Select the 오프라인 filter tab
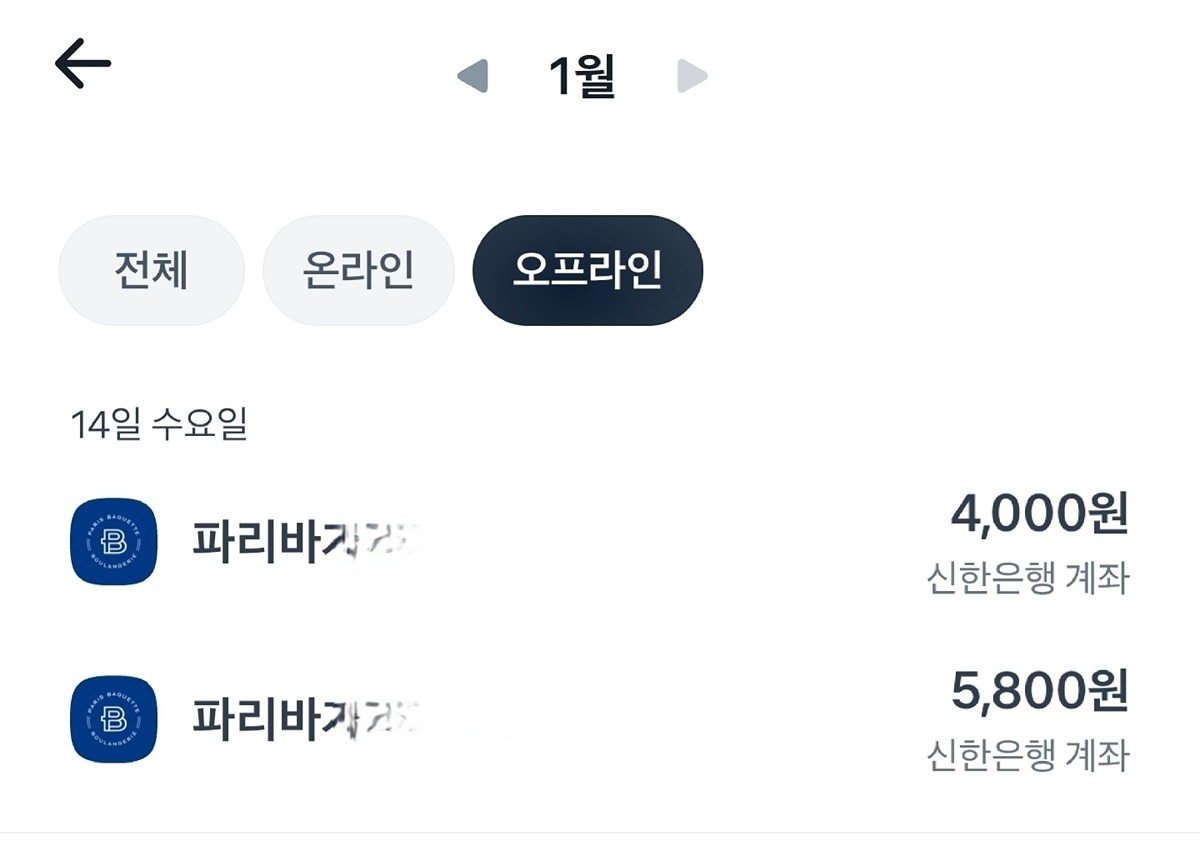 click(x=588, y=270)
